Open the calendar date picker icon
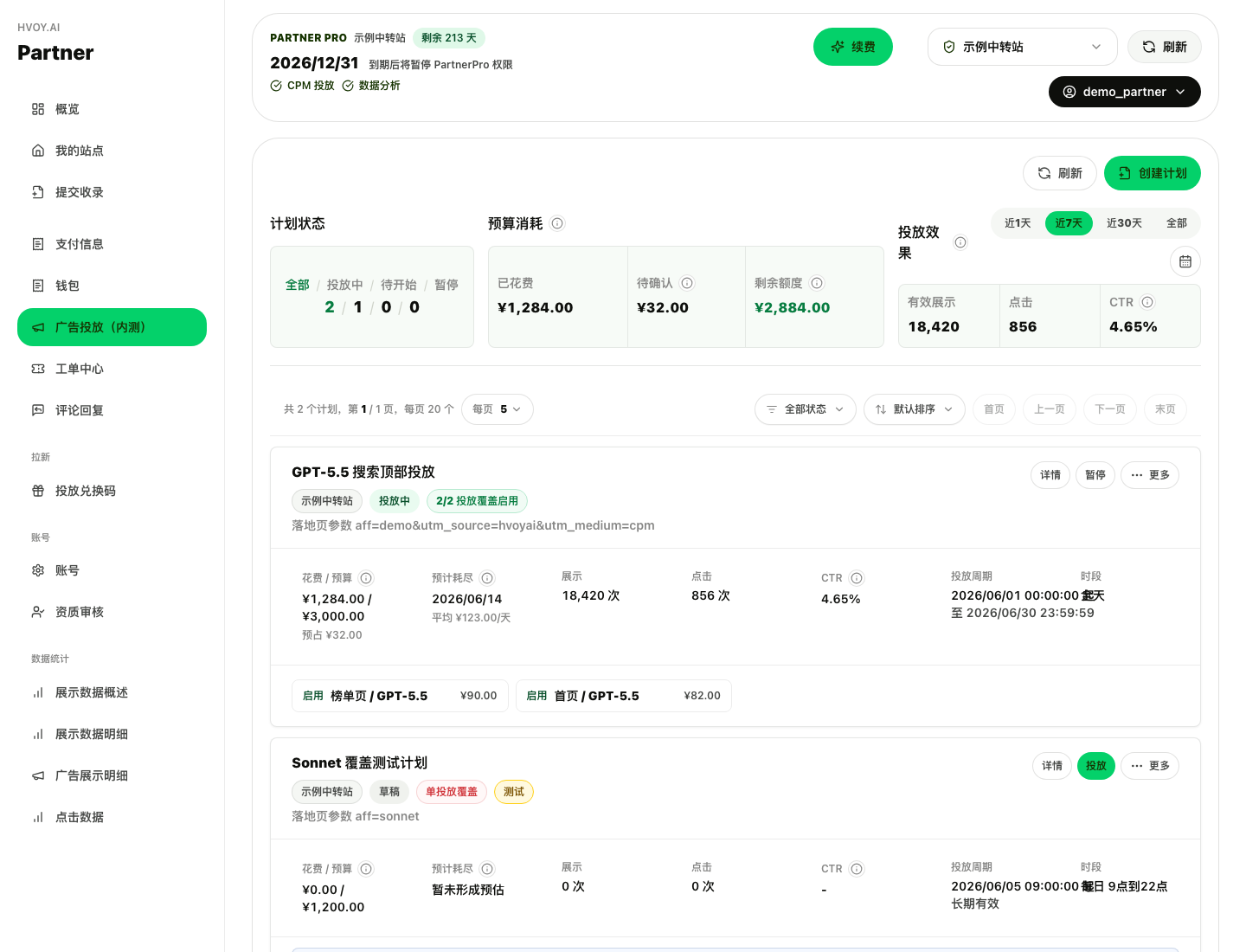1246x952 pixels. (1185, 261)
